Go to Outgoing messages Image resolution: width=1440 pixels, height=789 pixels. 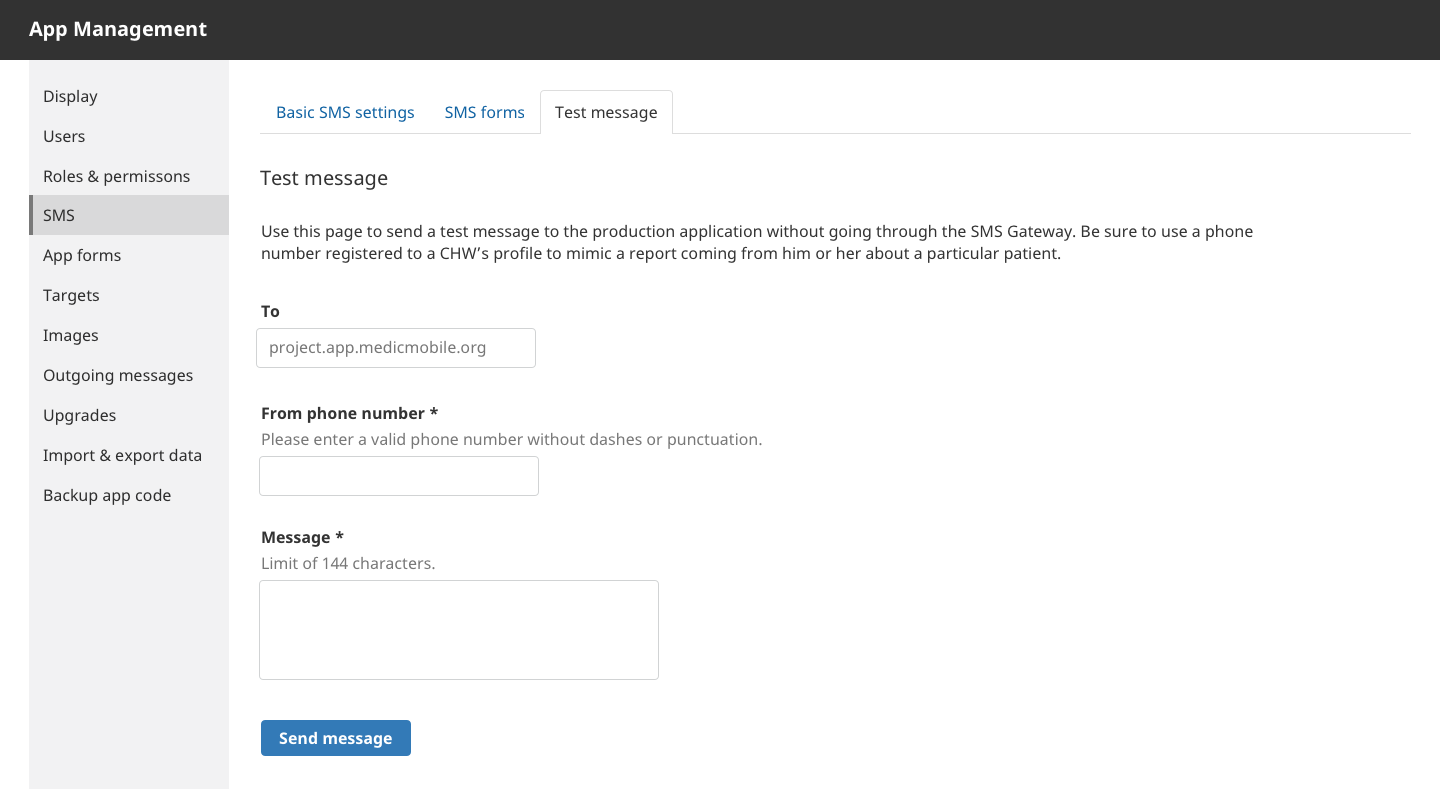[x=129, y=375]
